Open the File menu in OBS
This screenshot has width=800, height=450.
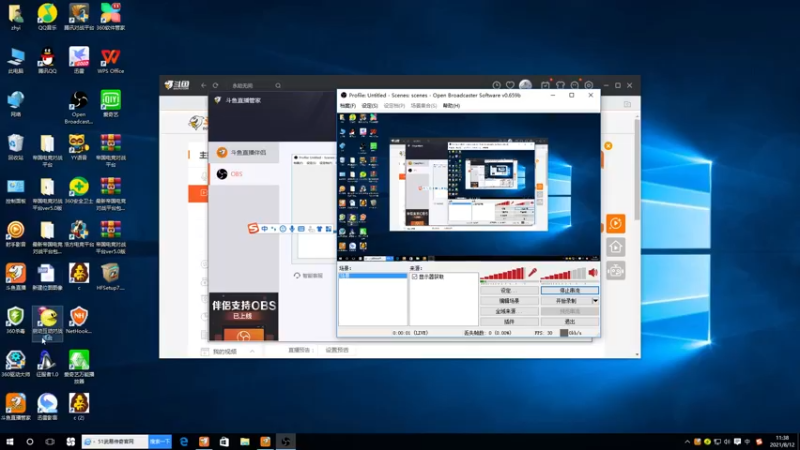[x=347, y=106]
